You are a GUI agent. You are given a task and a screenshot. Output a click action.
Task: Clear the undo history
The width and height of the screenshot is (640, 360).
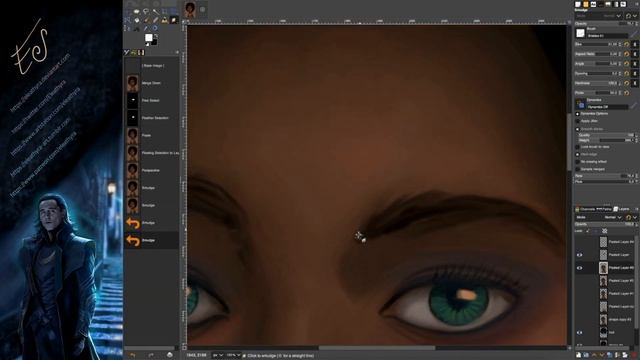[169, 355]
